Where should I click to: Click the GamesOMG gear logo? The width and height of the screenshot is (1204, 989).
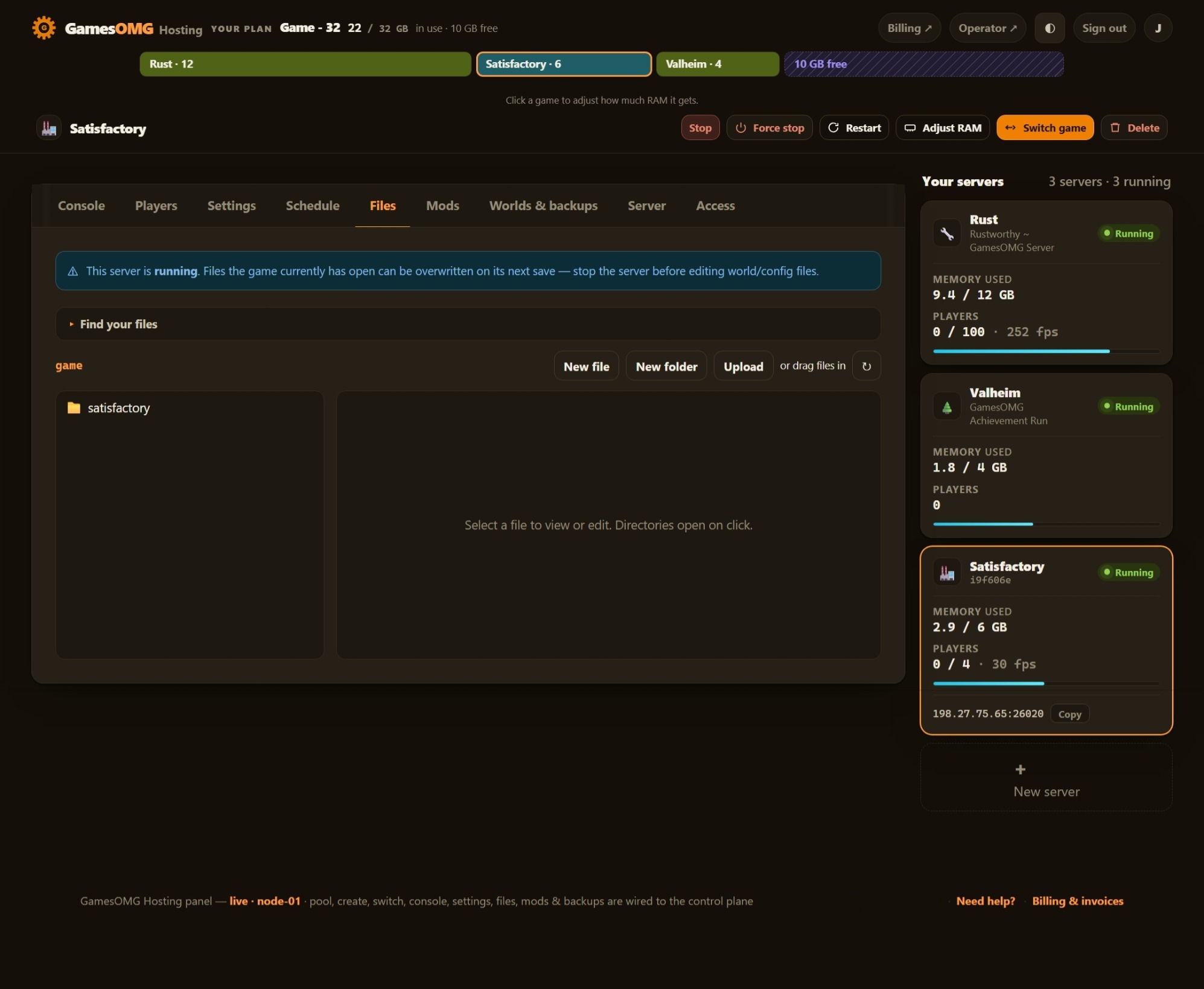43,28
